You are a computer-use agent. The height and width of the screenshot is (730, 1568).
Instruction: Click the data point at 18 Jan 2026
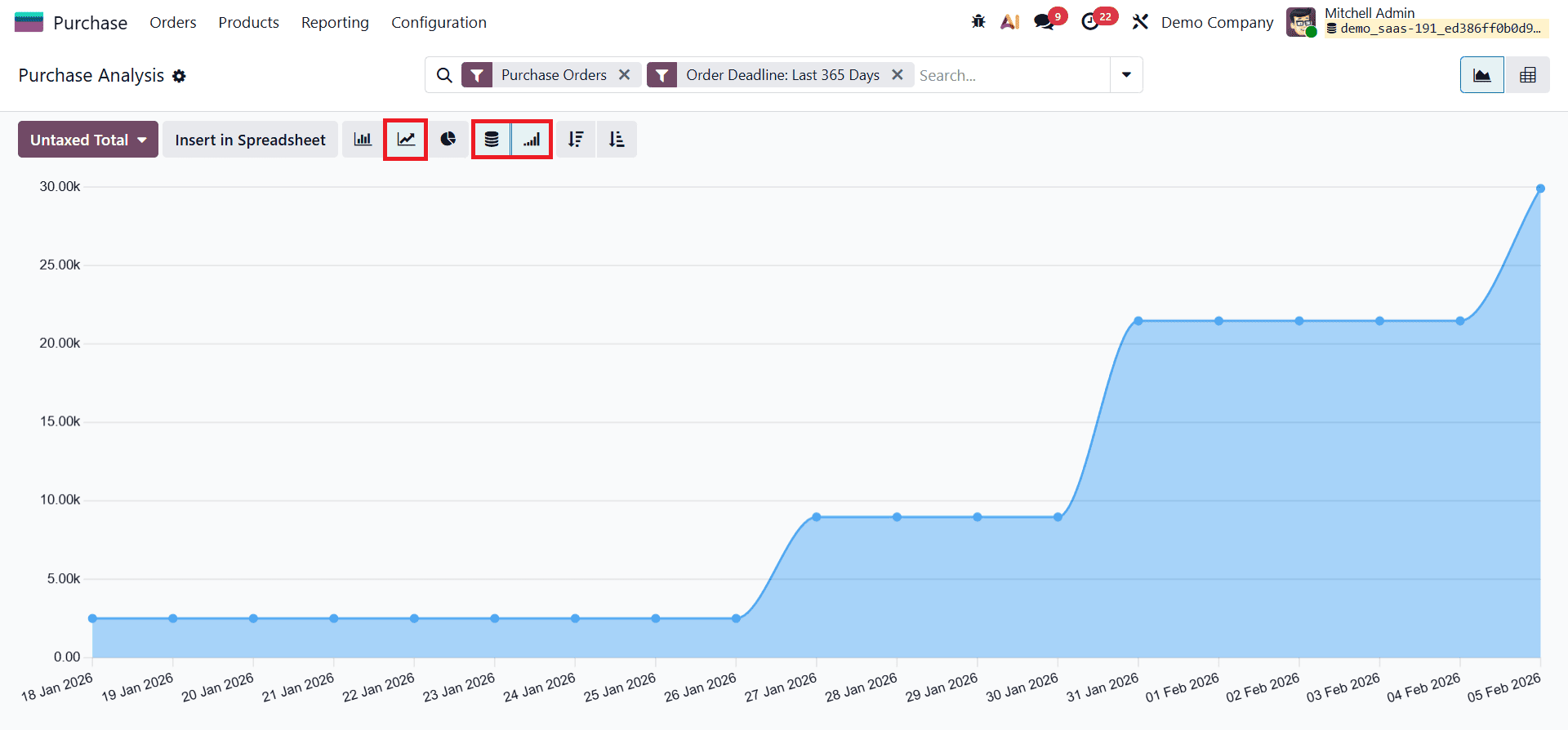pyautogui.click(x=92, y=618)
